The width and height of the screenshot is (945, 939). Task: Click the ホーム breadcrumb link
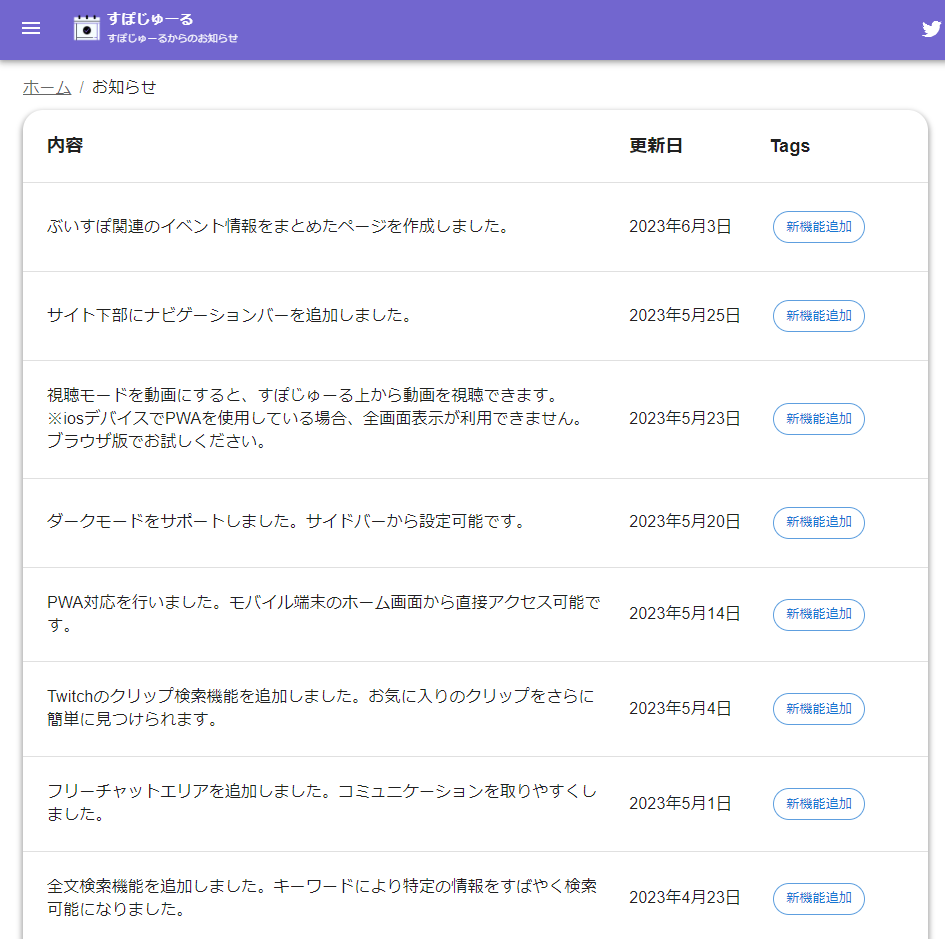pos(47,87)
